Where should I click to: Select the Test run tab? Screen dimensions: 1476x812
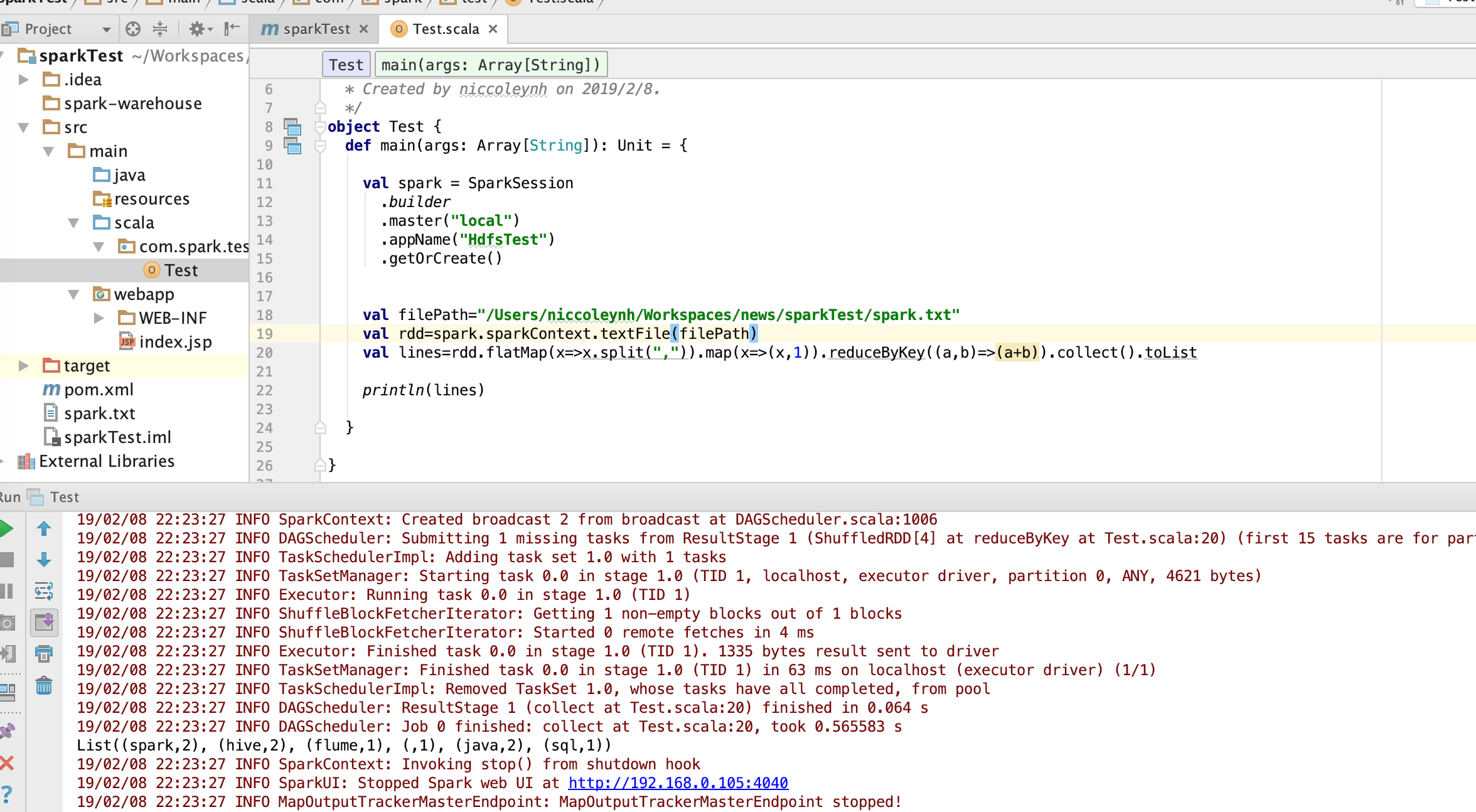click(x=54, y=497)
